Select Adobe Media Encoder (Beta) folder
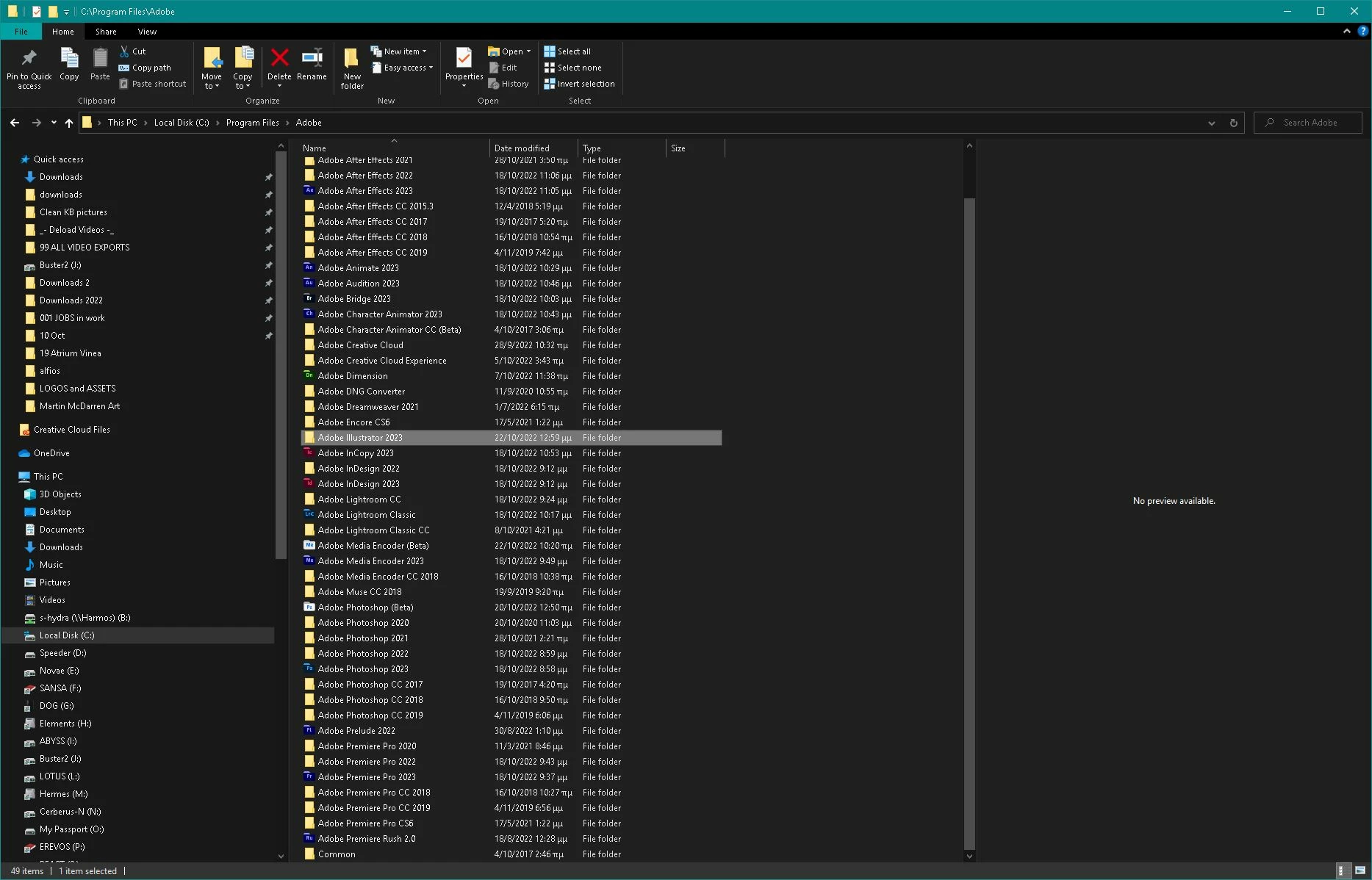The image size is (1372, 880). (511, 546)
